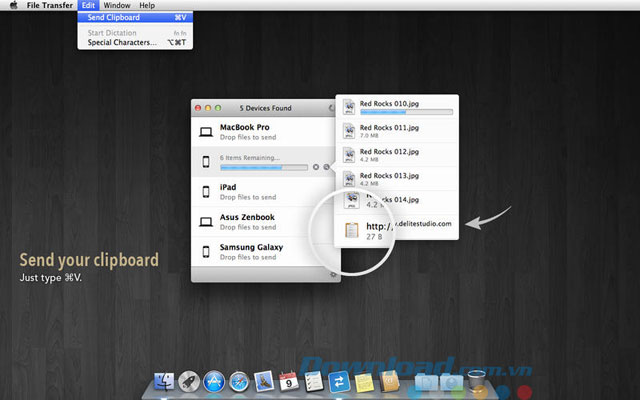
Task: Open the Window menu
Action: (x=116, y=6)
